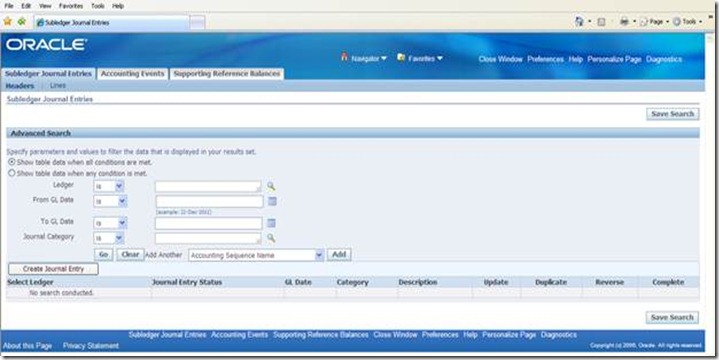The width and height of the screenshot is (719, 360).
Task: Open the File menu
Action: pyautogui.click(x=9, y=6)
